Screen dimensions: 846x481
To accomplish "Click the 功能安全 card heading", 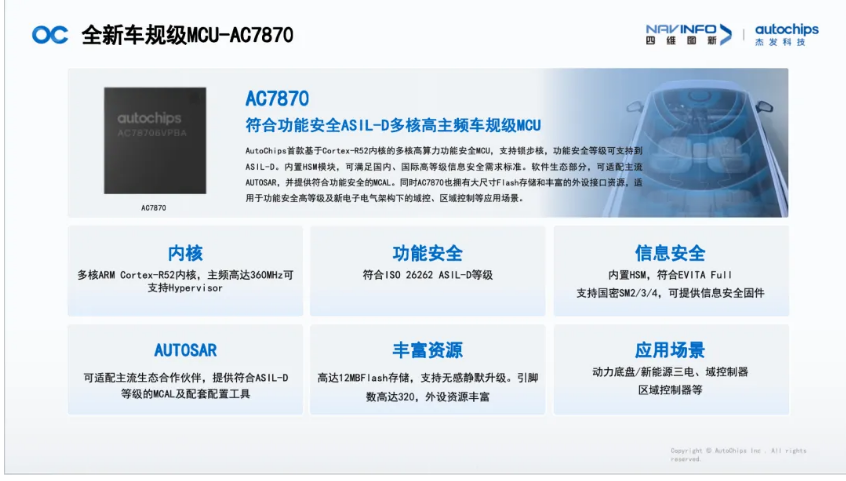I will (427, 253).
